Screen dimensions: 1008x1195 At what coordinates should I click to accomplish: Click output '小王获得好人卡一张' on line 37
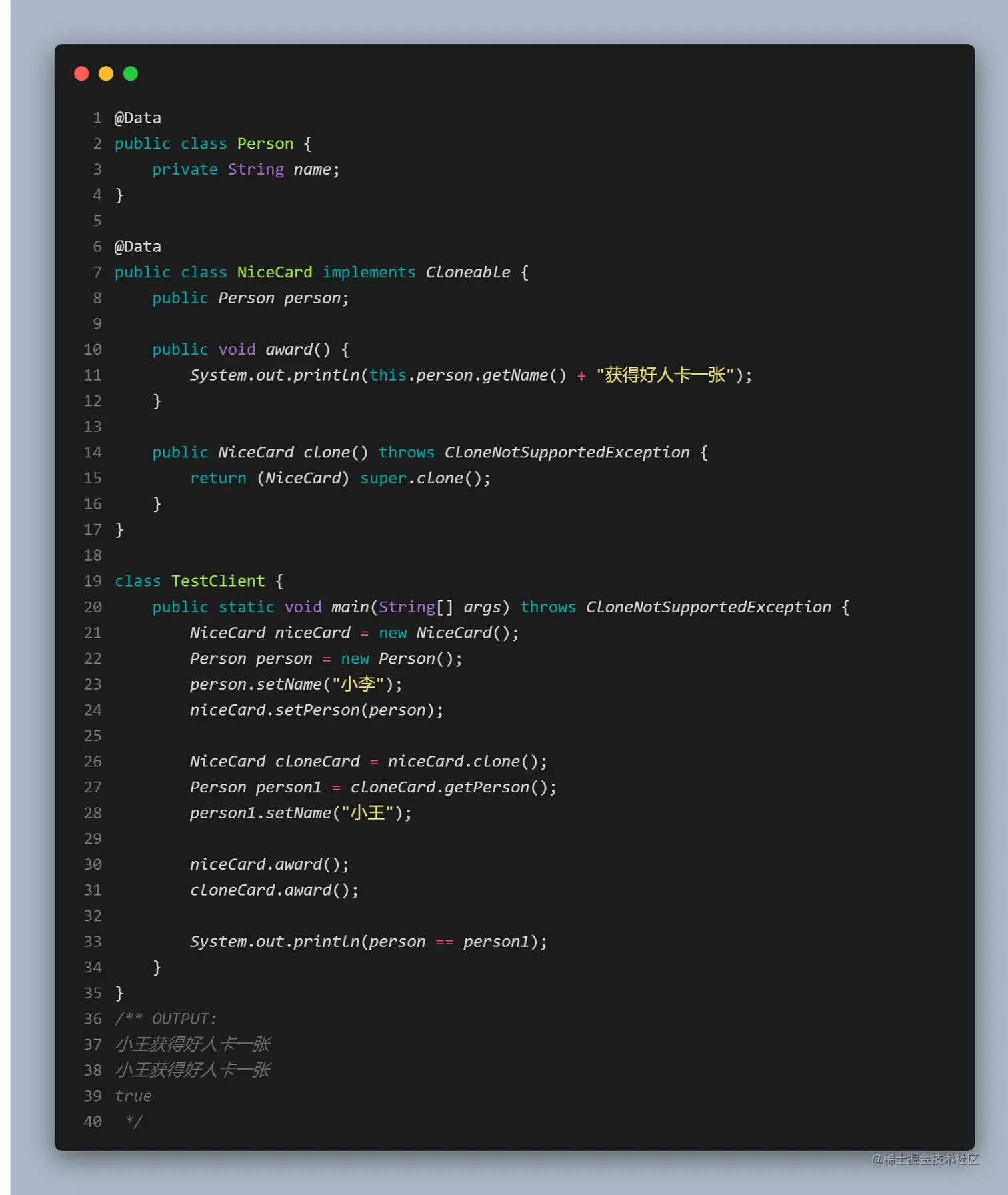[193, 1044]
